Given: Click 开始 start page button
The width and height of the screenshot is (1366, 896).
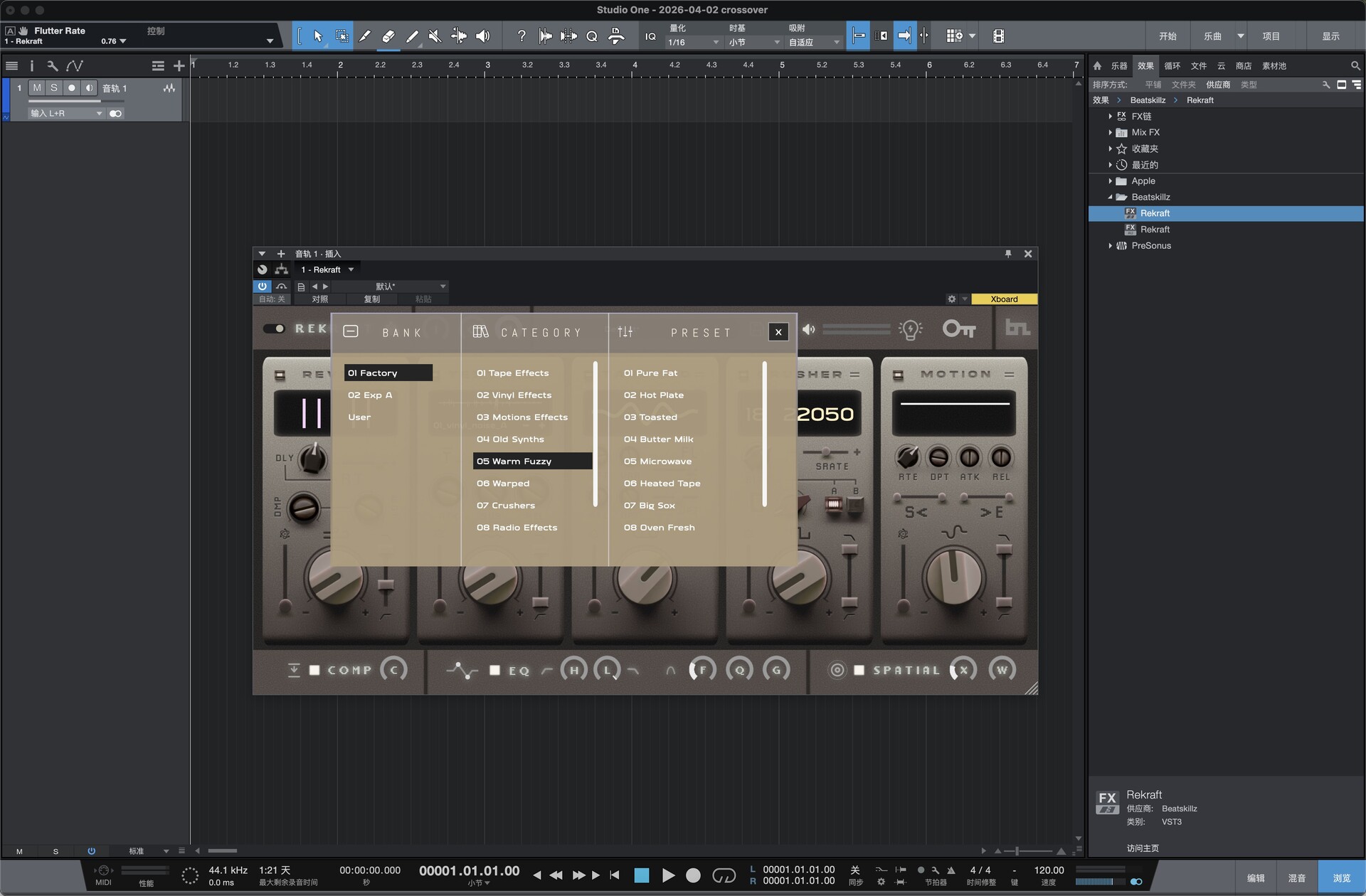Looking at the screenshot, I should coord(1168,36).
